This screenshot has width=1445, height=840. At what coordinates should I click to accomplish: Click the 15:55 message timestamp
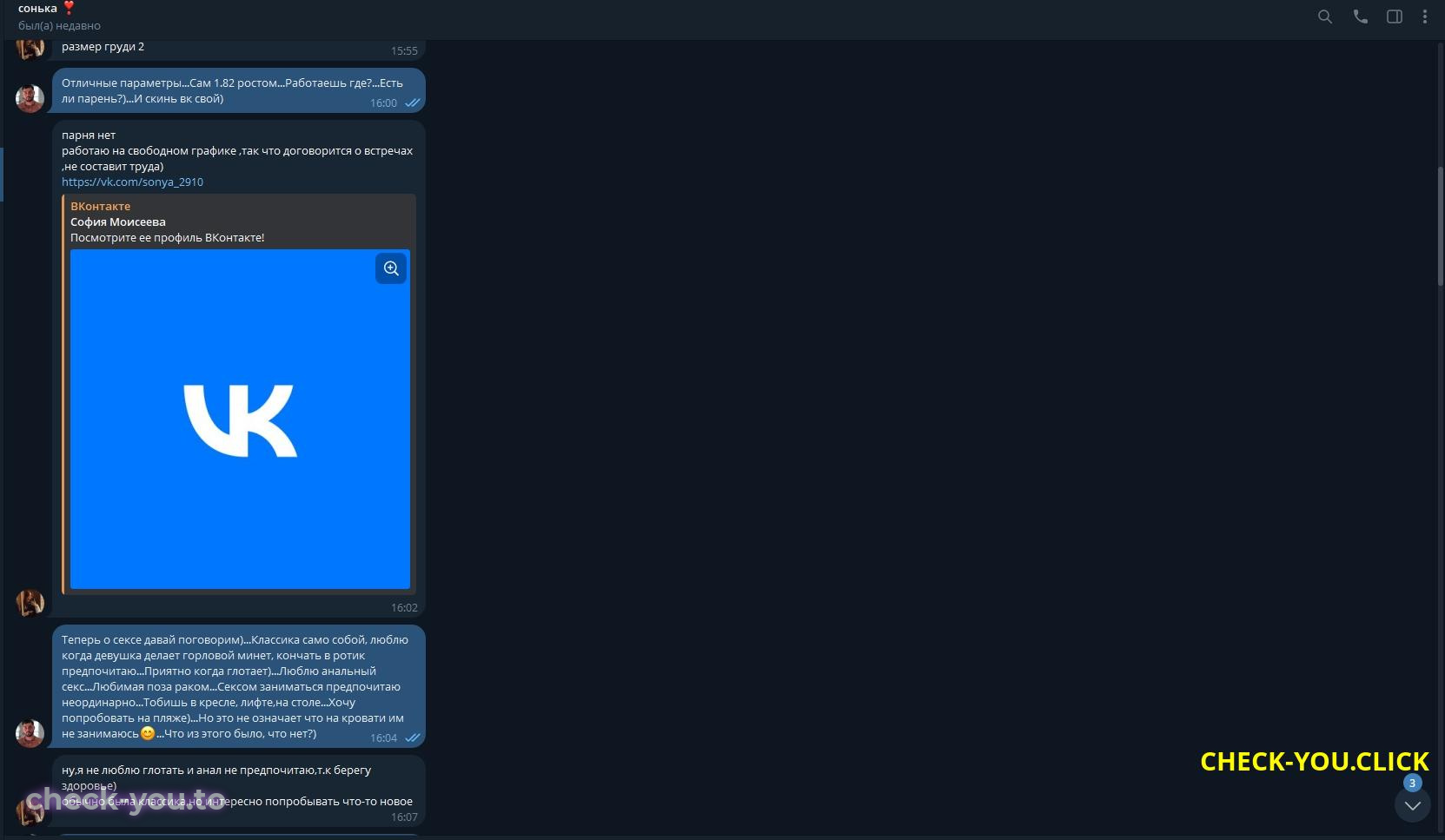tap(404, 51)
